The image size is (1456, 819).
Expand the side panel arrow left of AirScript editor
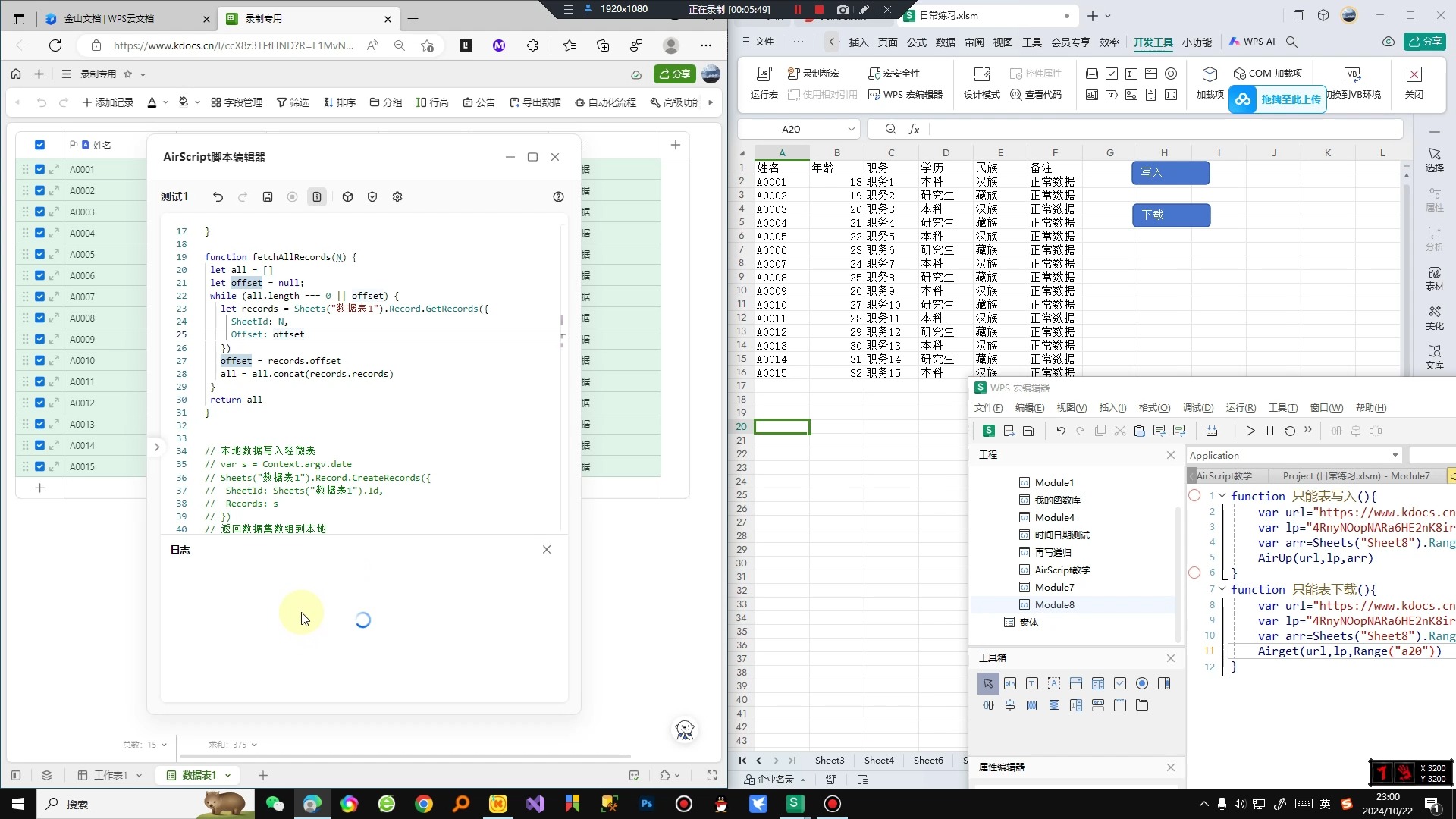click(x=157, y=447)
